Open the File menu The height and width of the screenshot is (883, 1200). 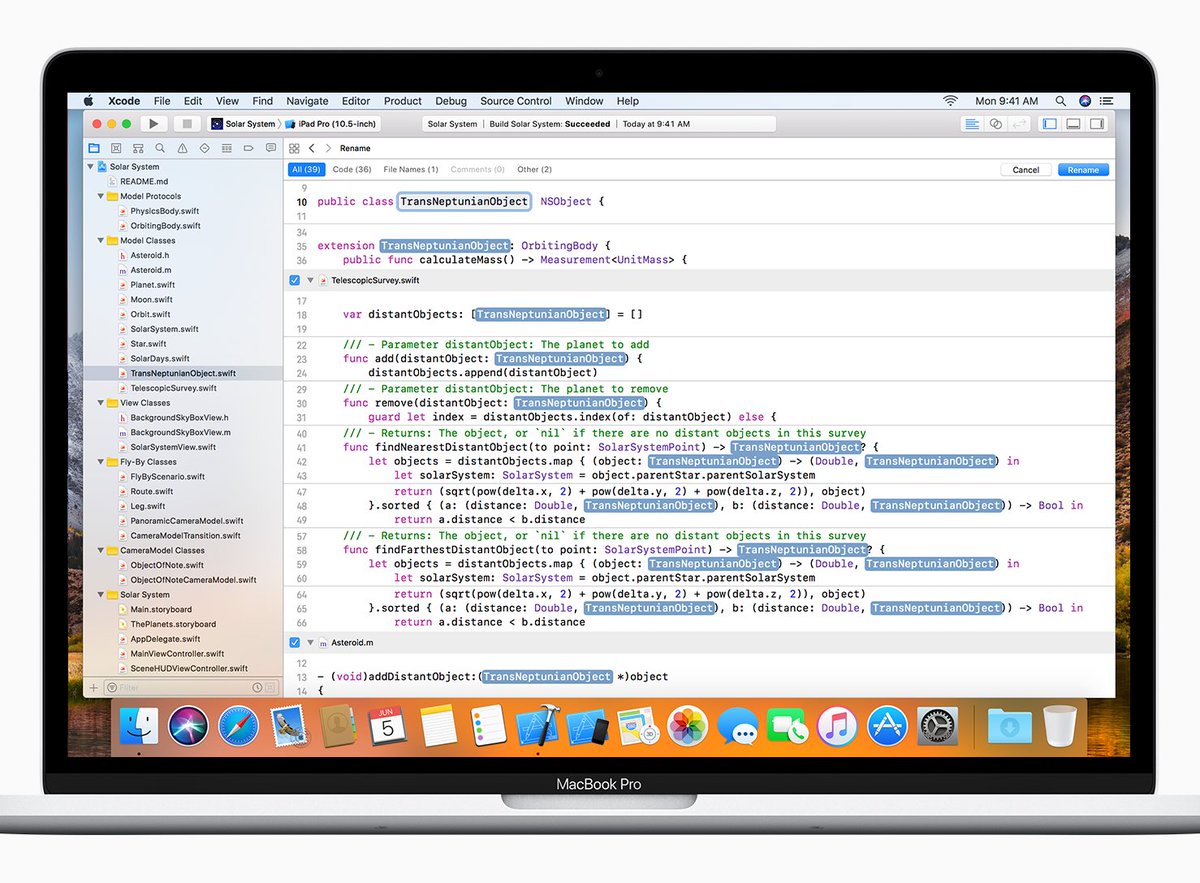pyautogui.click(x=162, y=101)
